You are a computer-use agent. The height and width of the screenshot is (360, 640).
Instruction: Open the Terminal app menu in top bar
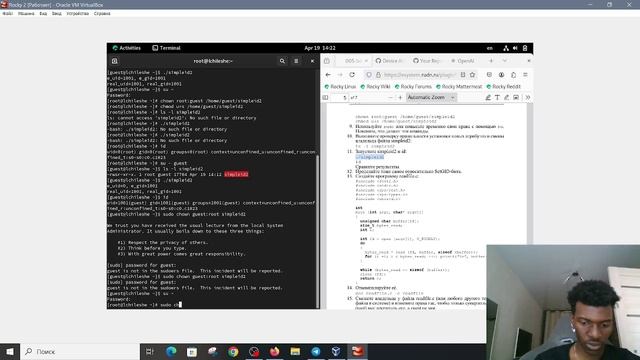pyautogui.click(x=167, y=48)
